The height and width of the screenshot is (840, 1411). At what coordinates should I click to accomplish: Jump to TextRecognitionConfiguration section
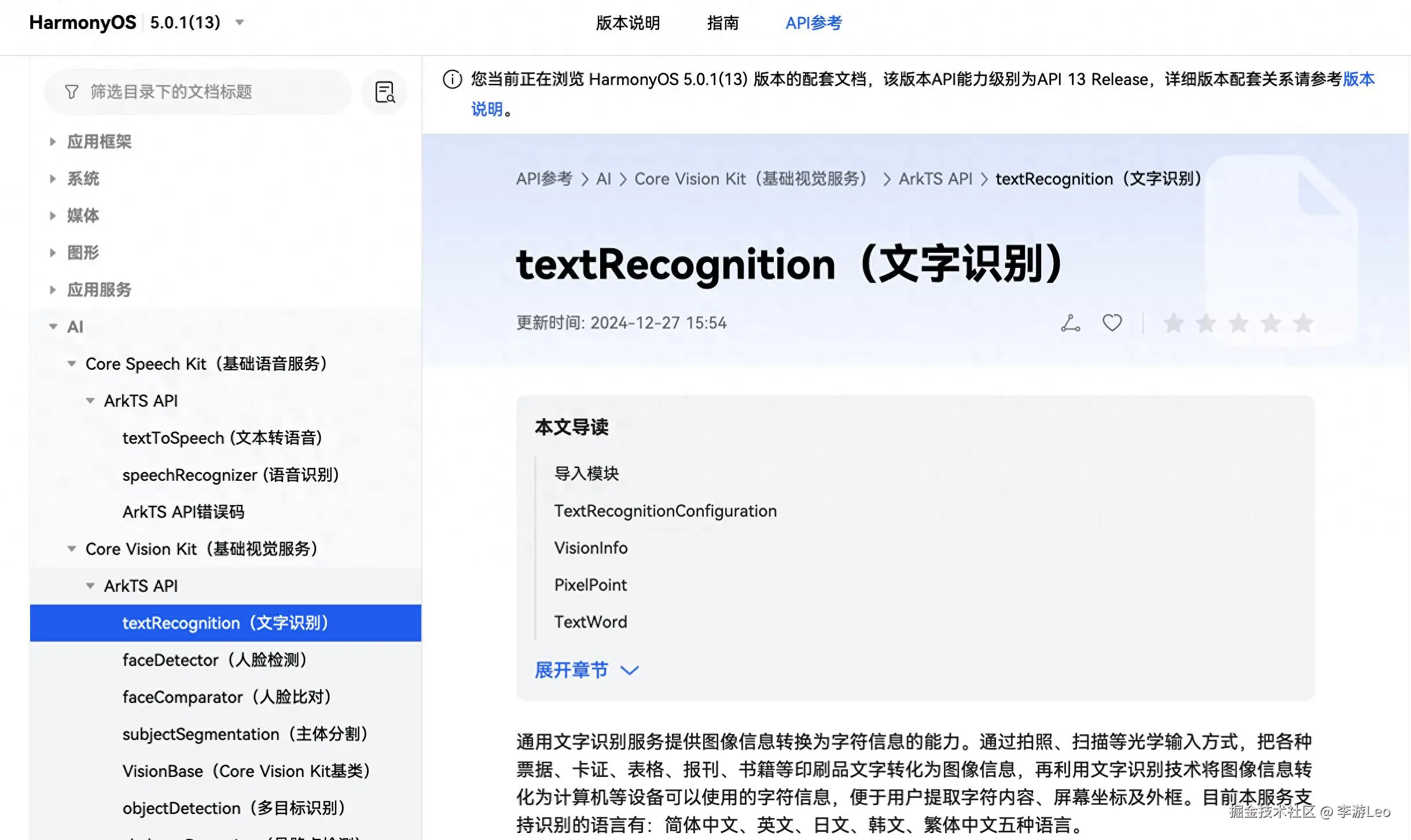click(x=666, y=511)
